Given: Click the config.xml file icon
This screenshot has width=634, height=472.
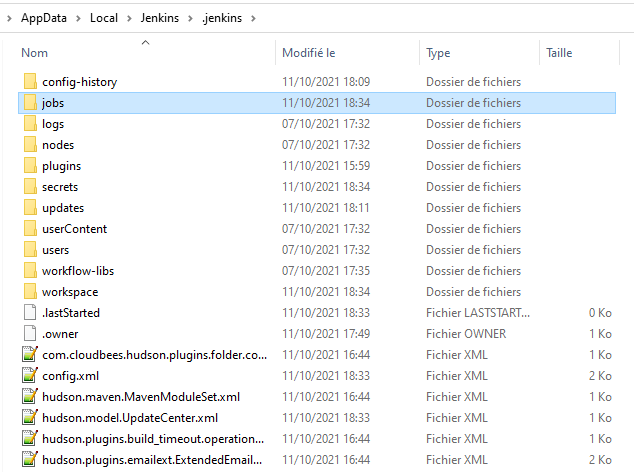Looking at the screenshot, I should tap(29, 376).
